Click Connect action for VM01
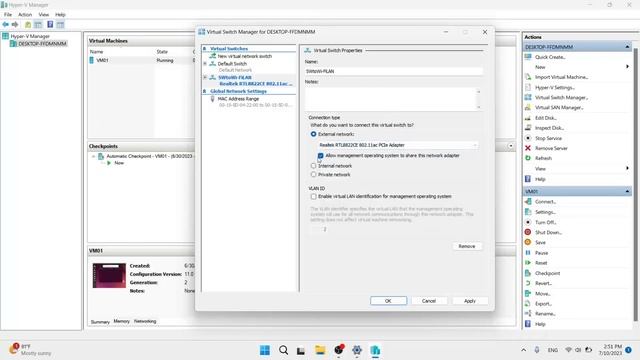 click(x=545, y=202)
